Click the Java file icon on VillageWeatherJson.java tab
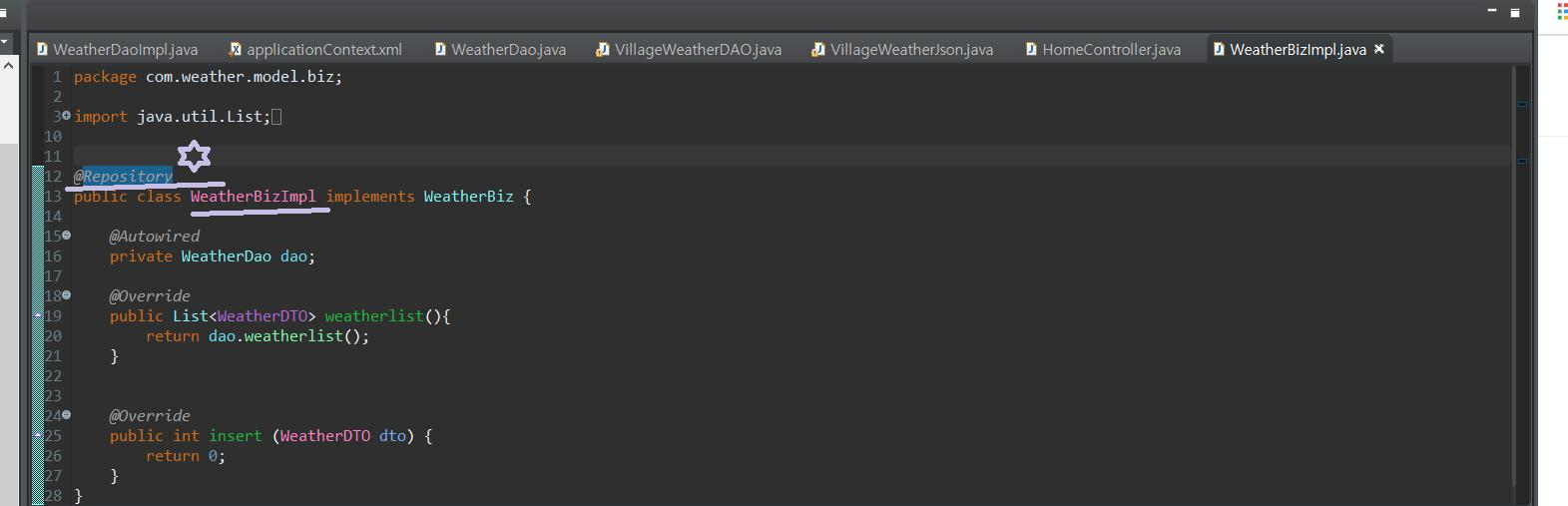The width and height of the screenshot is (1568, 506). tap(817, 49)
